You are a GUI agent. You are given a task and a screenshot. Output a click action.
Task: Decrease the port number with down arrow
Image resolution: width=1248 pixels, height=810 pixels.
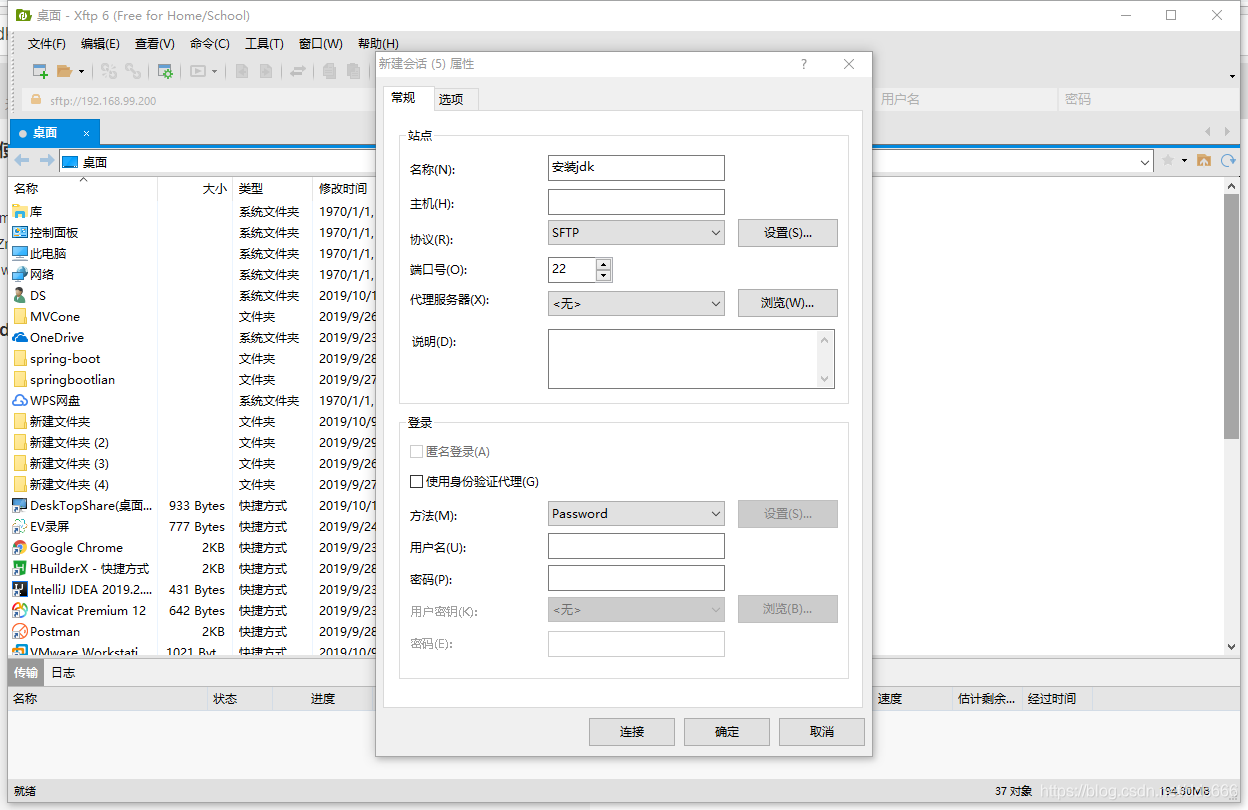[x=603, y=275]
